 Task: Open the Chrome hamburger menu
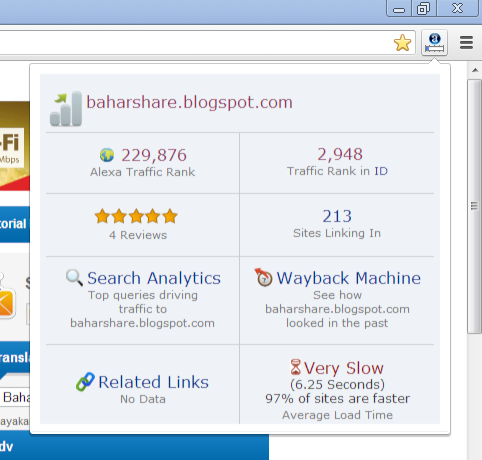point(466,43)
